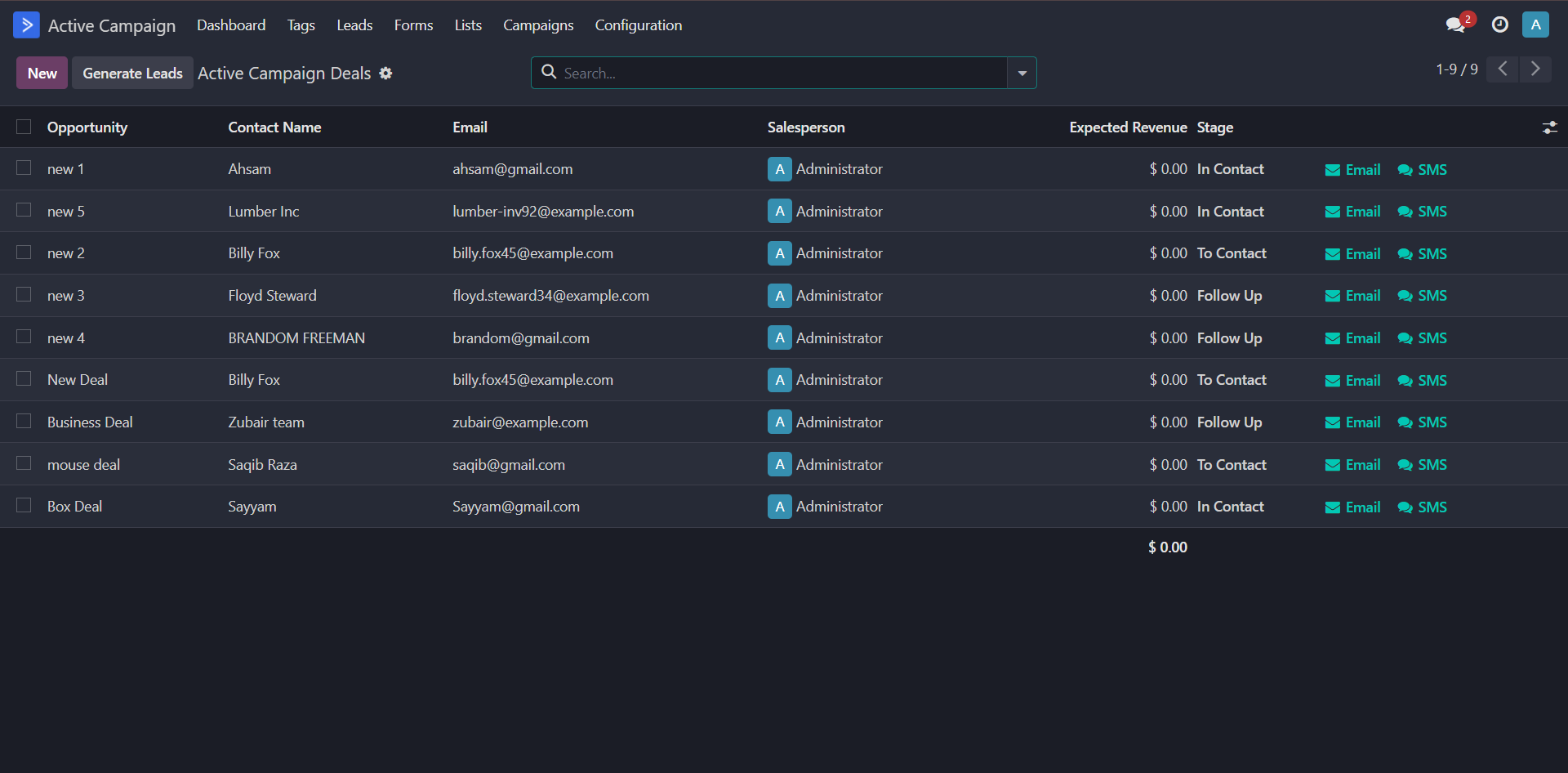Screen dimensions: 1568x773
Task: Expand the search options dropdown arrow
Action: point(1022,73)
